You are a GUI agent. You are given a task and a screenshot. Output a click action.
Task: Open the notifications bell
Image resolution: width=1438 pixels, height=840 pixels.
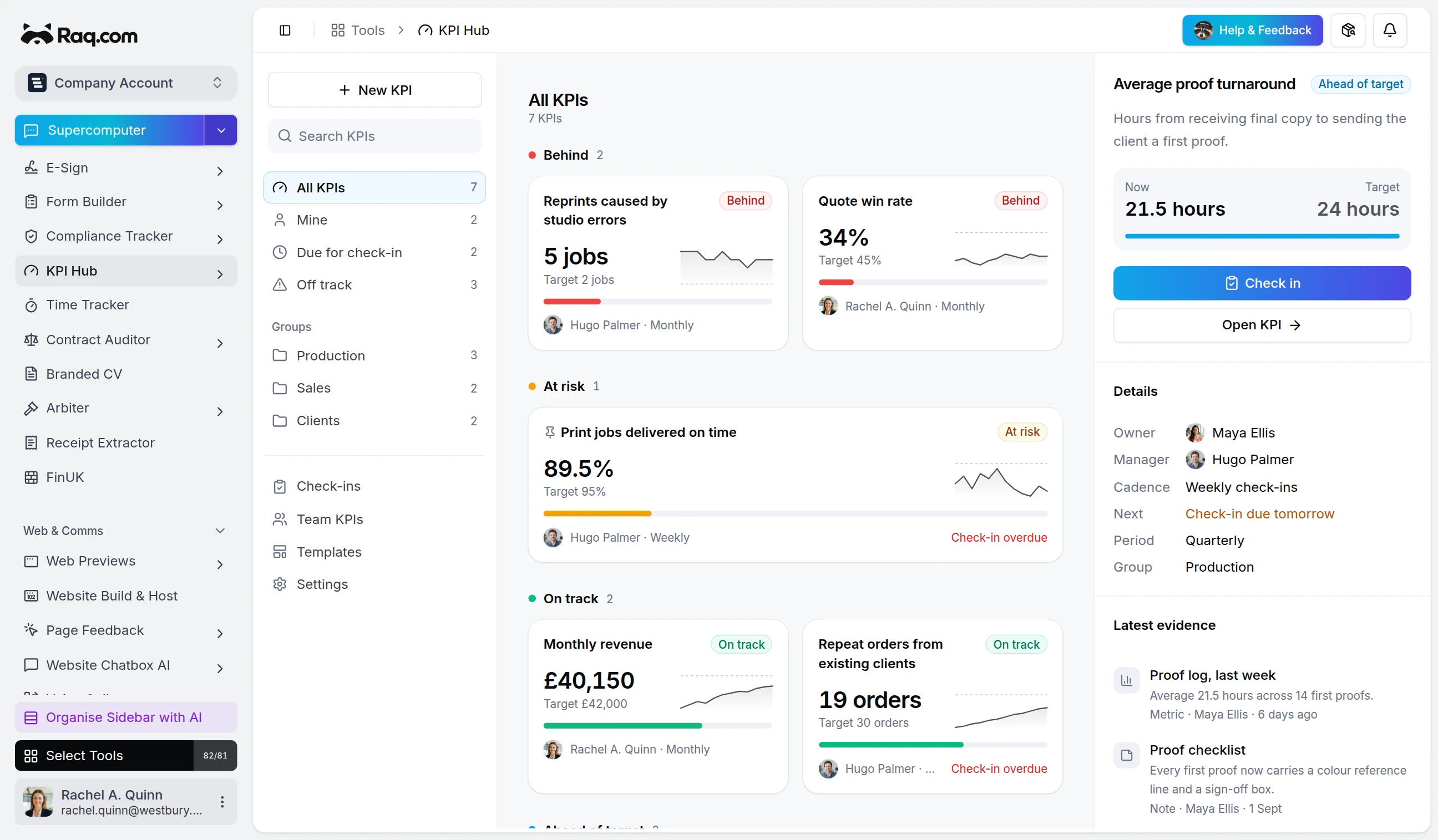pos(1390,30)
